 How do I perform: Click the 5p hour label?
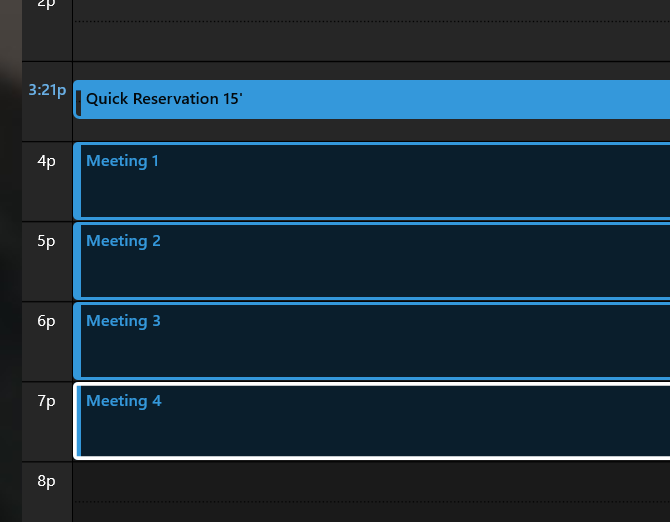click(47, 240)
